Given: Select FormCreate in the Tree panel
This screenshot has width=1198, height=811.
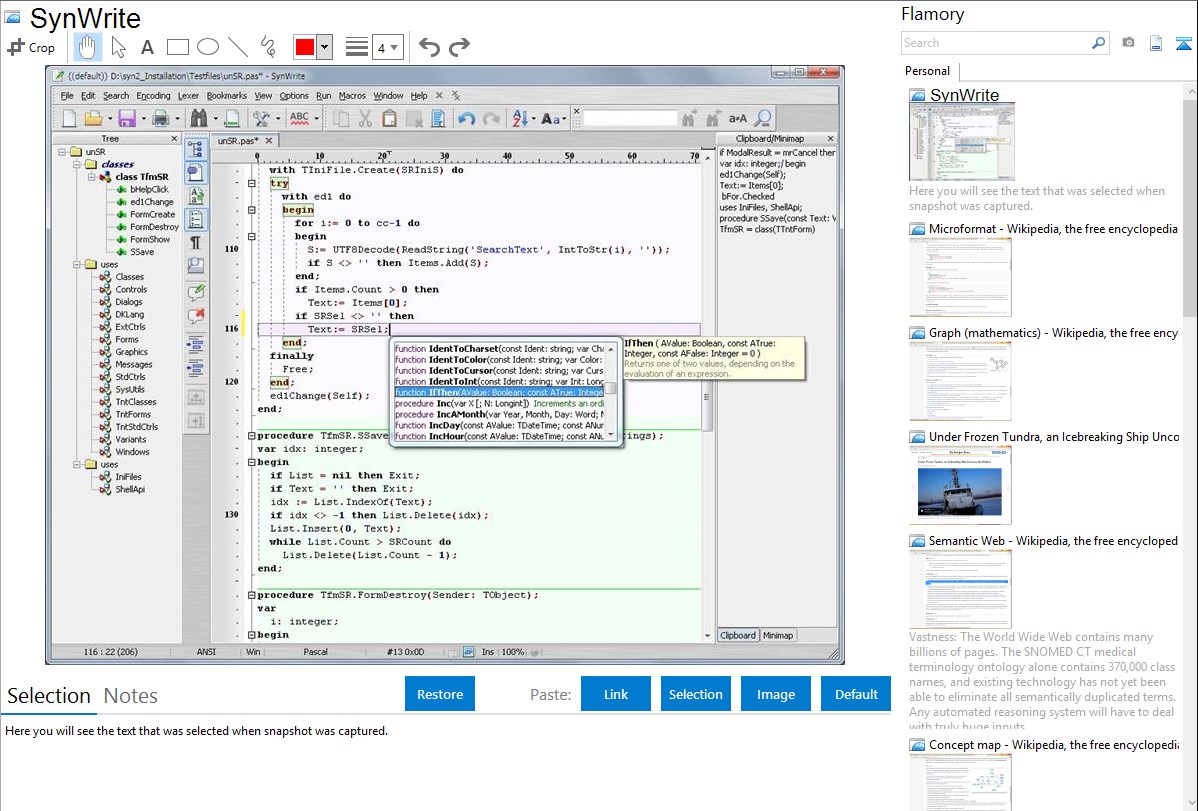Looking at the screenshot, I should click(x=152, y=215).
